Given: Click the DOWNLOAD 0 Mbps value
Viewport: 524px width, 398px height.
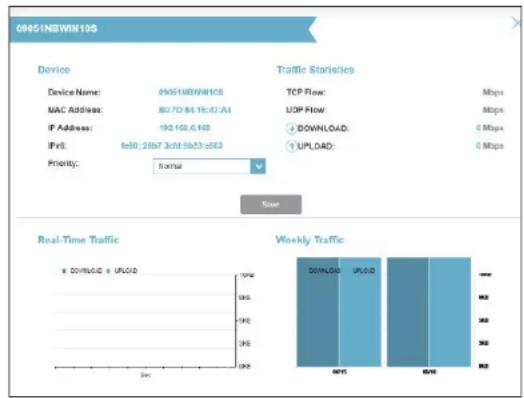Looking at the screenshot, I should click(490, 128).
